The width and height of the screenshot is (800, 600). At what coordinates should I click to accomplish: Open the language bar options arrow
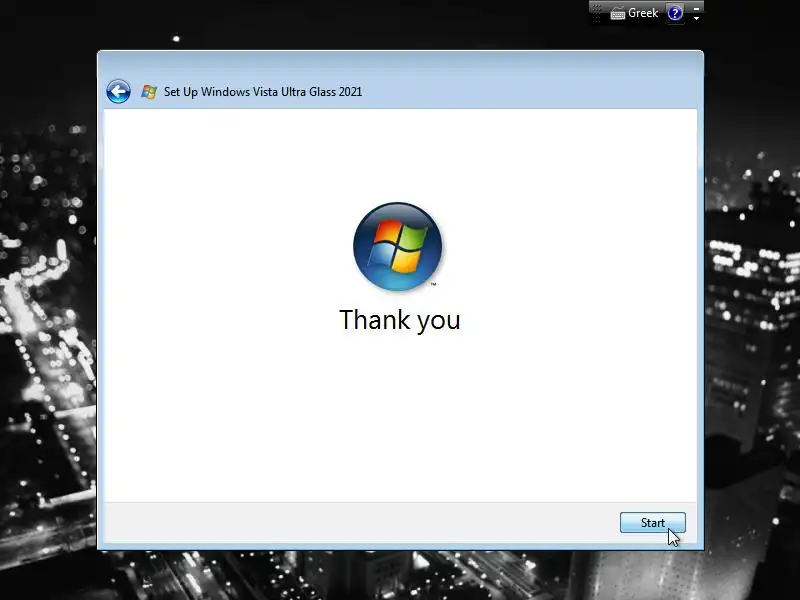(x=696, y=18)
